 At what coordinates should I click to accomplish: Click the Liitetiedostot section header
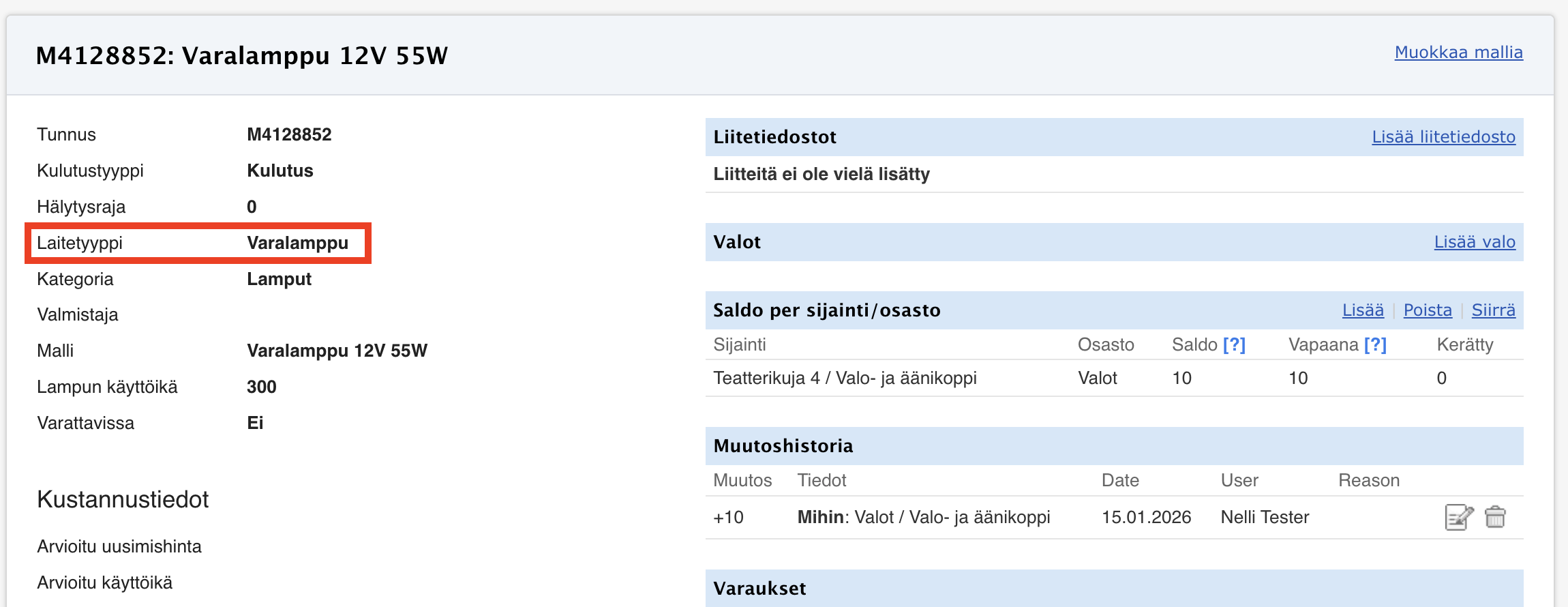1114,137
